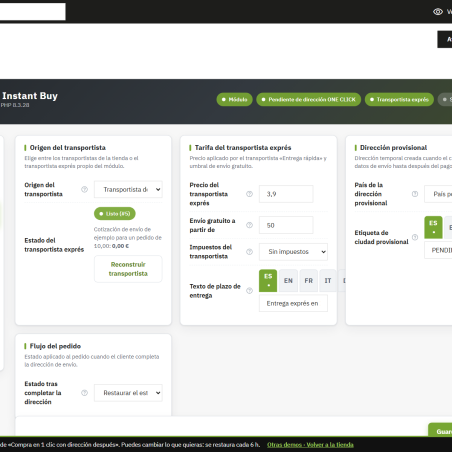Click the Listo (#5) status badge

(115, 214)
